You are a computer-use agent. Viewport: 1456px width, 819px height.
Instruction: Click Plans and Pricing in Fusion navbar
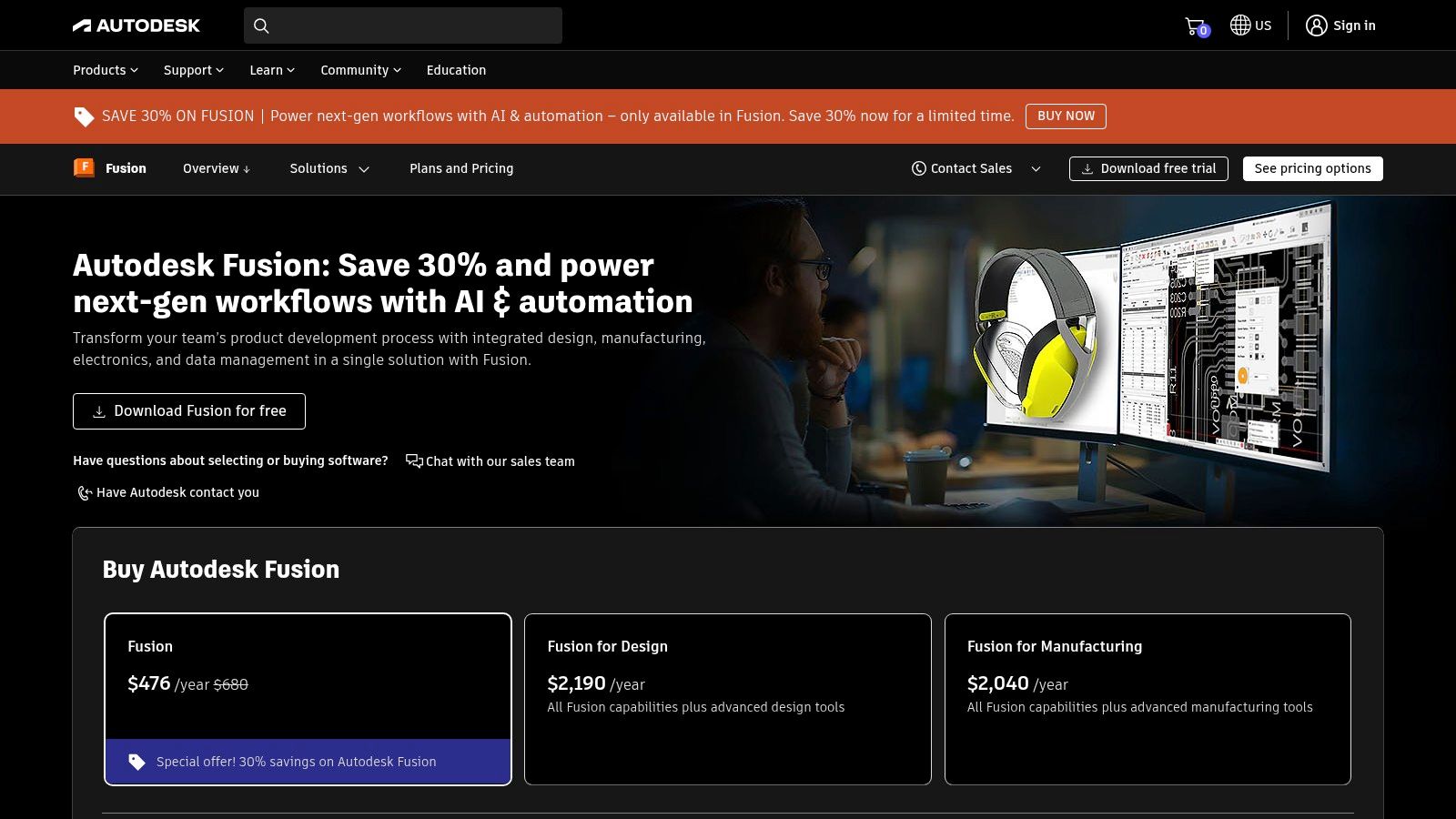point(461,168)
